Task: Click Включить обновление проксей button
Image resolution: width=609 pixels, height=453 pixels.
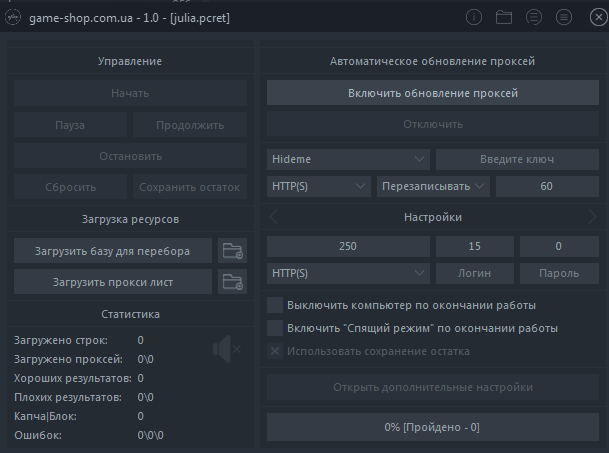Action: pyautogui.click(x=433, y=93)
